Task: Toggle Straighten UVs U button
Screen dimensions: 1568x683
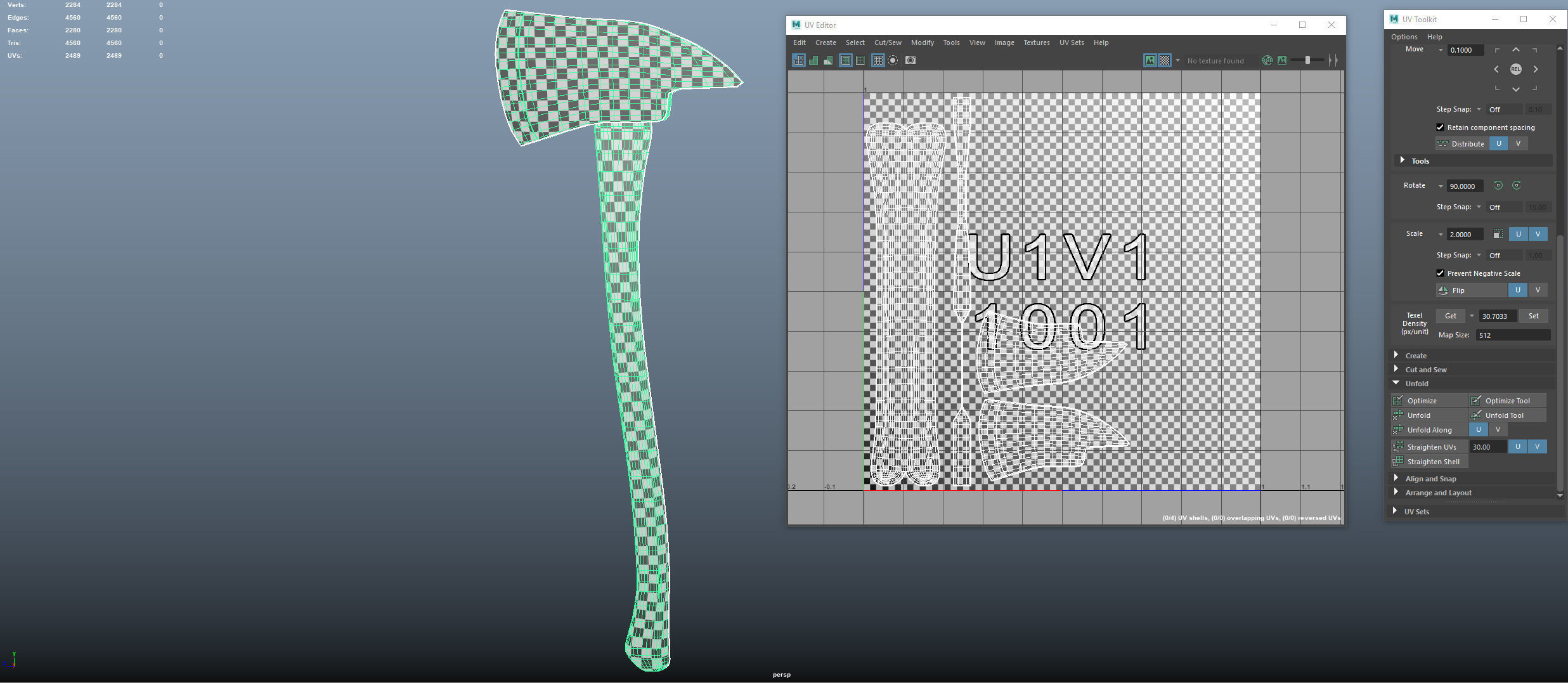Action: 1518,447
